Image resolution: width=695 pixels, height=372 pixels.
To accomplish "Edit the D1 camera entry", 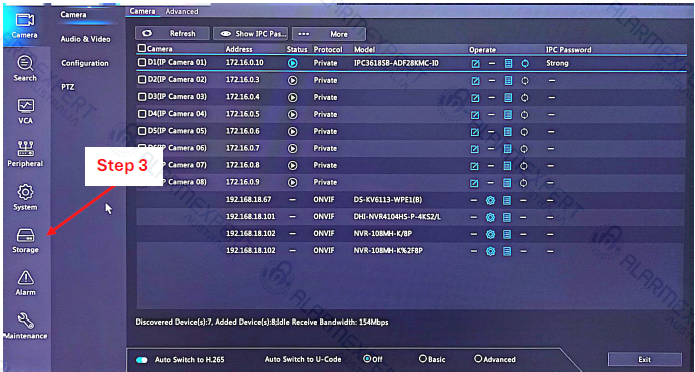I will (x=475, y=64).
